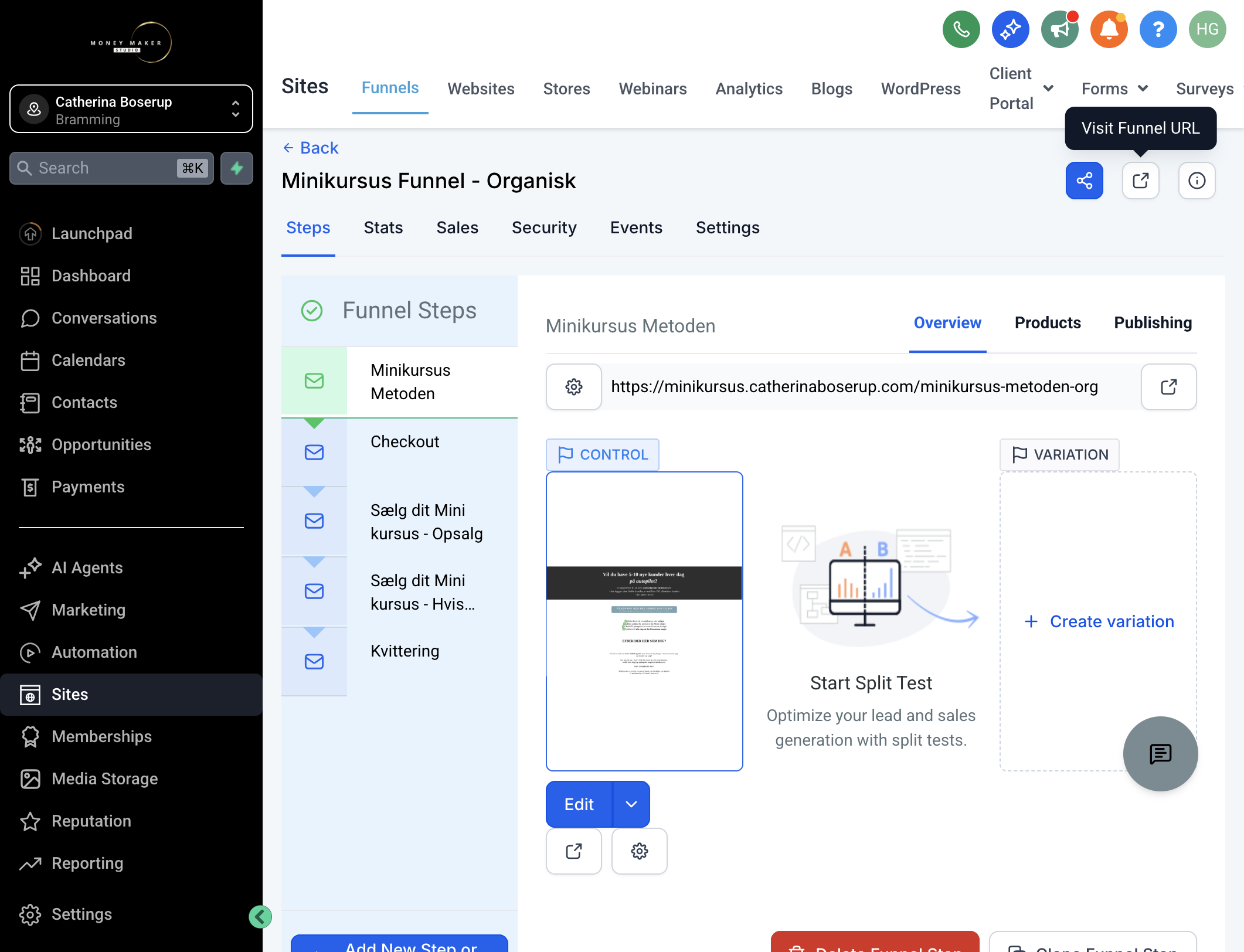Click the green phone call icon
The image size is (1244, 952).
pos(961,29)
